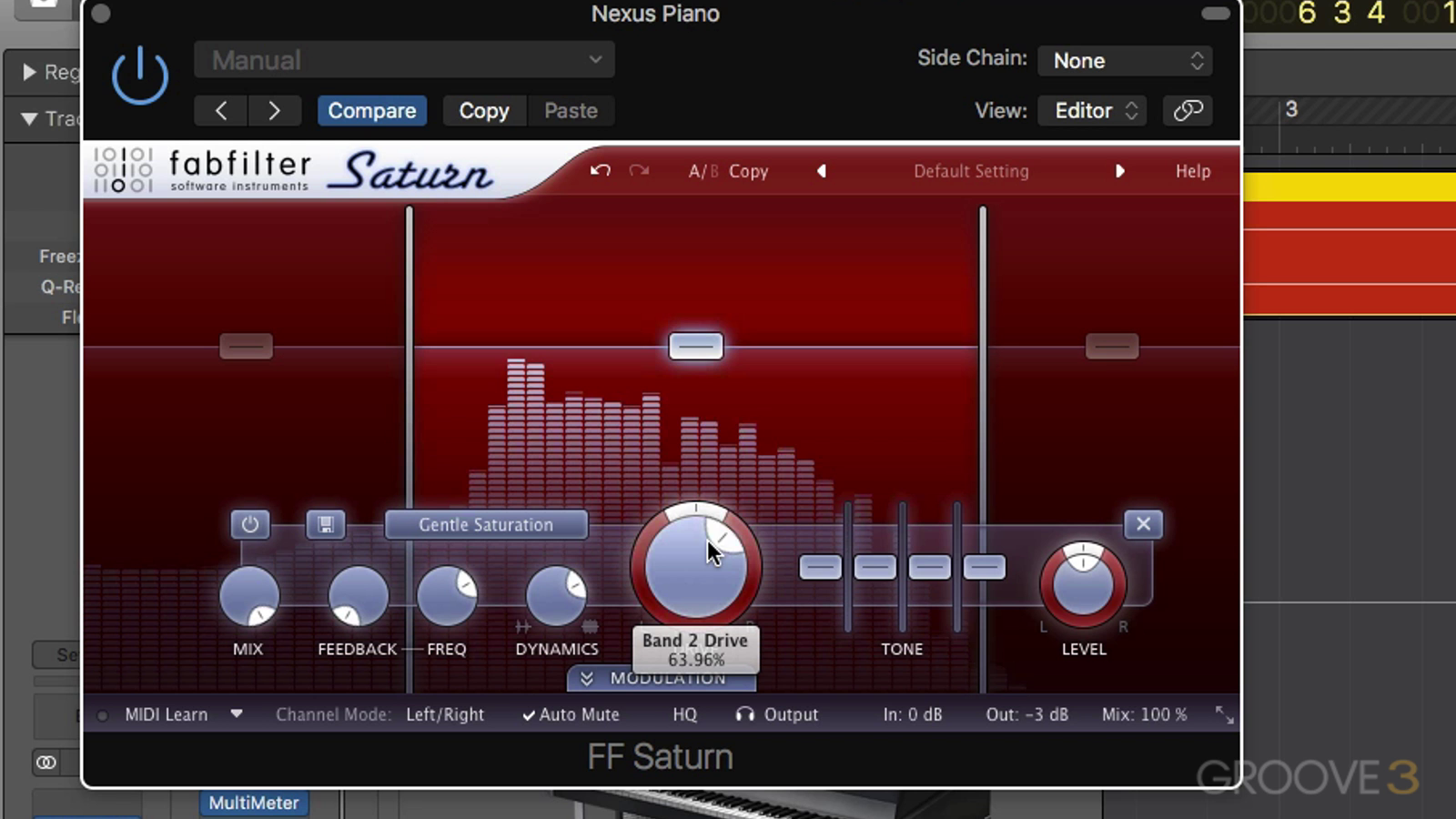Expand the Region disclosure triangle
This screenshot has height=819, width=1456.
point(29,71)
